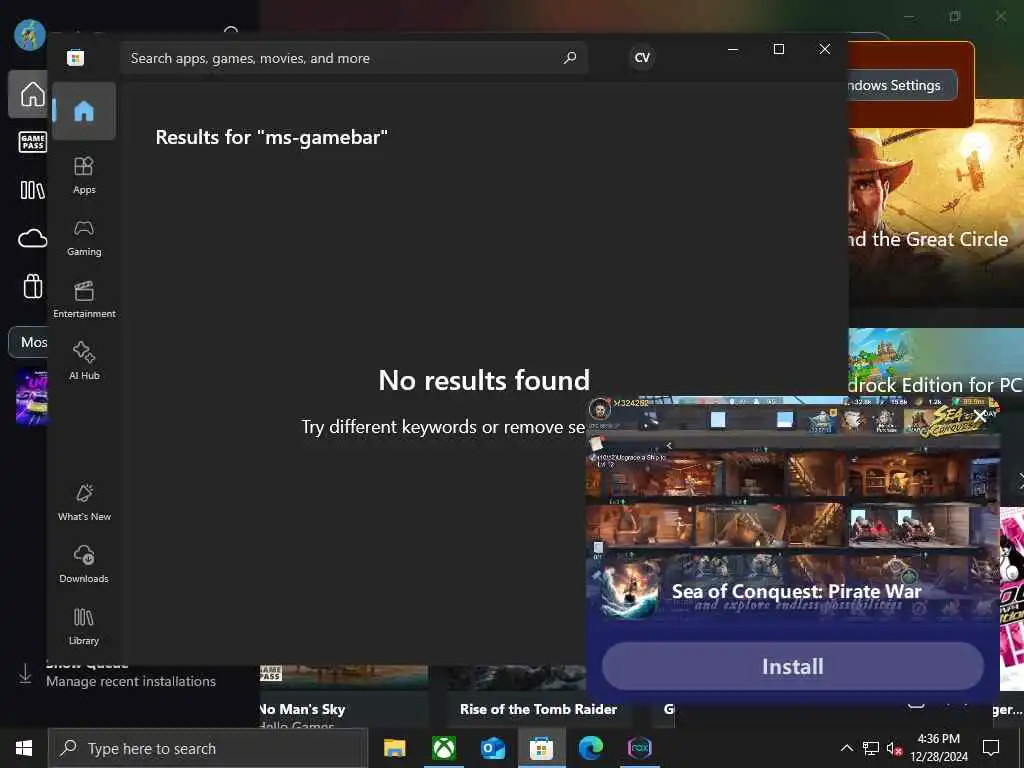The image size is (1024, 768).
Task: Open Library in Store sidebar
Action: pyautogui.click(x=84, y=626)
